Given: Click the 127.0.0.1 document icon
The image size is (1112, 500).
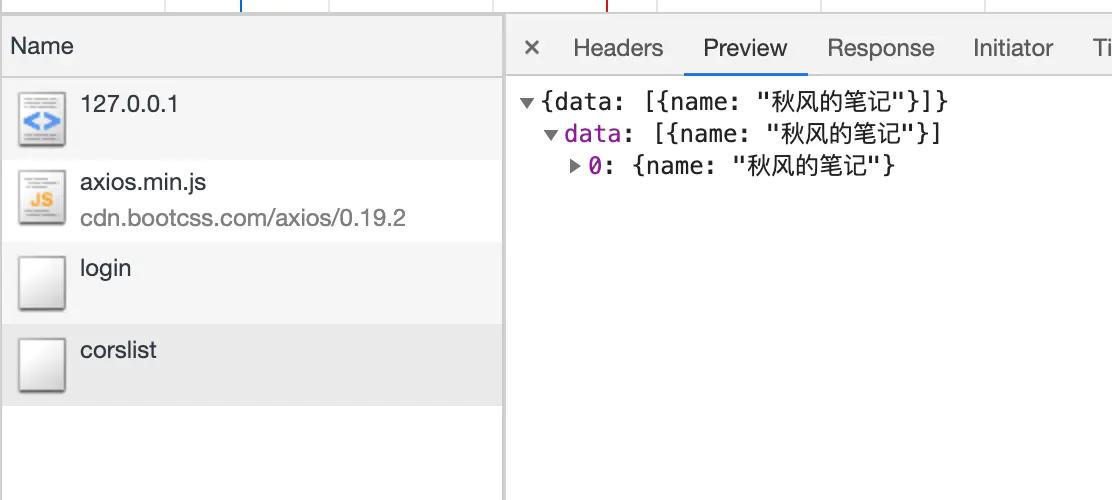Looking at the screenshot, I should coord(42,118).
